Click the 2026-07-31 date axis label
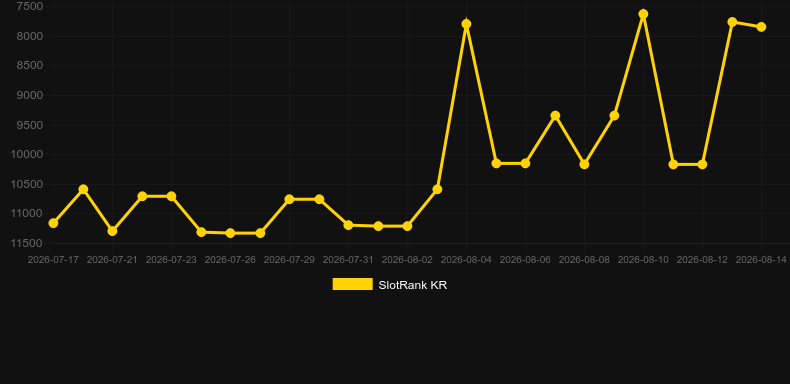Image resolution: width=790 pixels, height=384 pixels. 348,260
